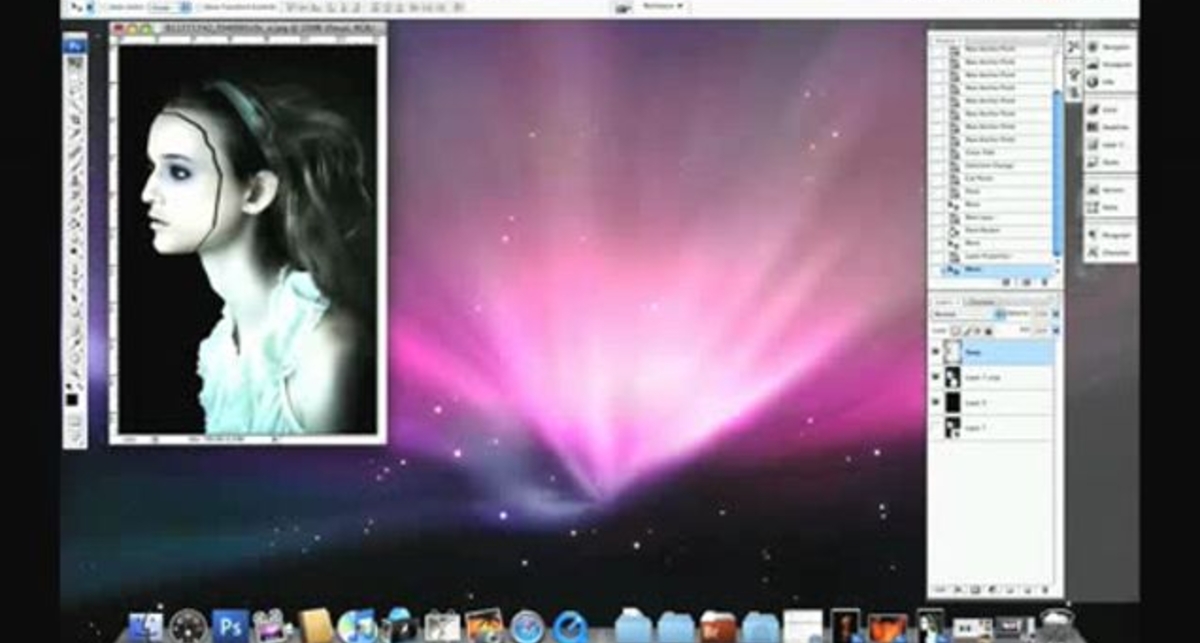Screen dimensions: 1200x643
Task: Open the Histogram panel
Action: (x=1110, y=64)
